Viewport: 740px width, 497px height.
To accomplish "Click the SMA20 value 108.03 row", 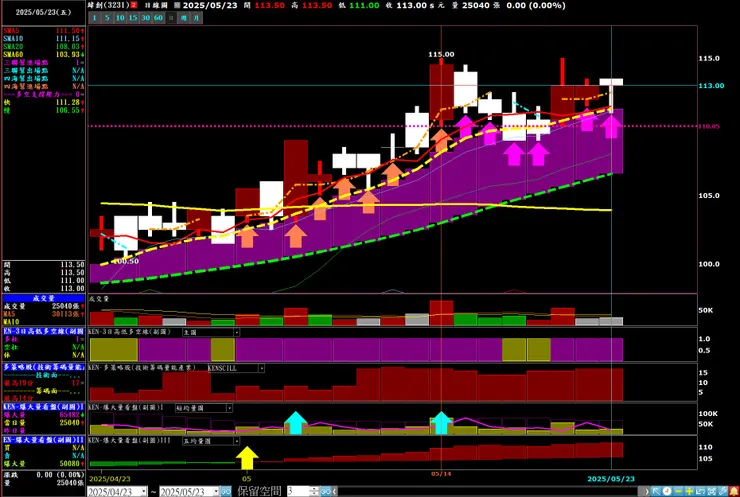I will pos(43,47).
